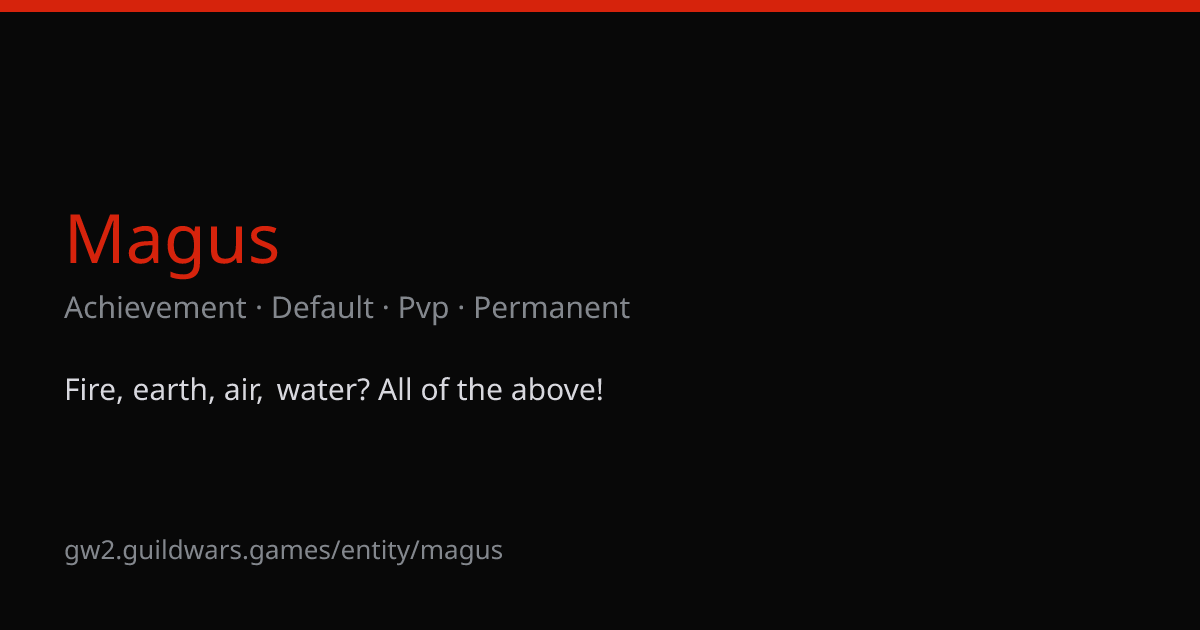
Task: Select the Default tag
Action: tap(322, 308)
